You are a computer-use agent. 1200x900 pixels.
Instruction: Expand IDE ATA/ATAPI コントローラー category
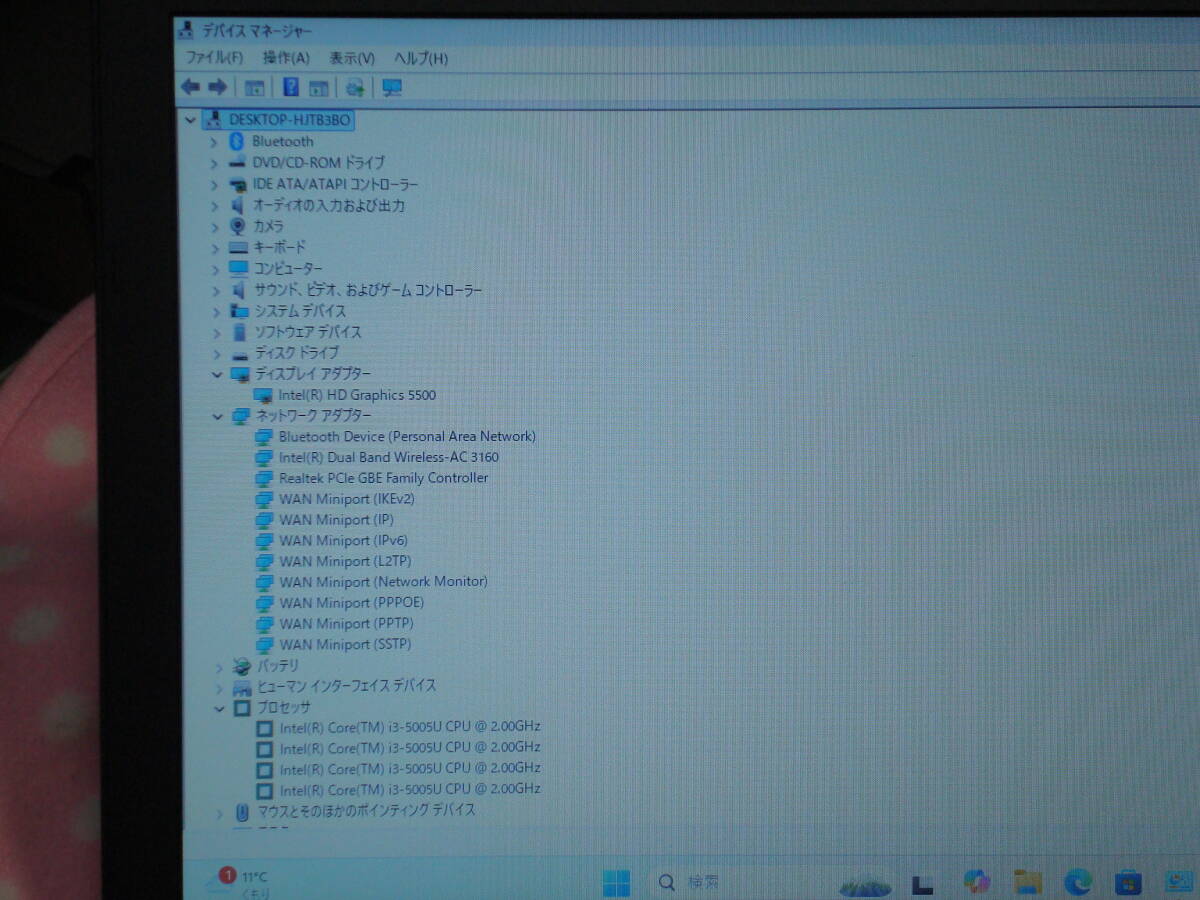coord(214,185)
